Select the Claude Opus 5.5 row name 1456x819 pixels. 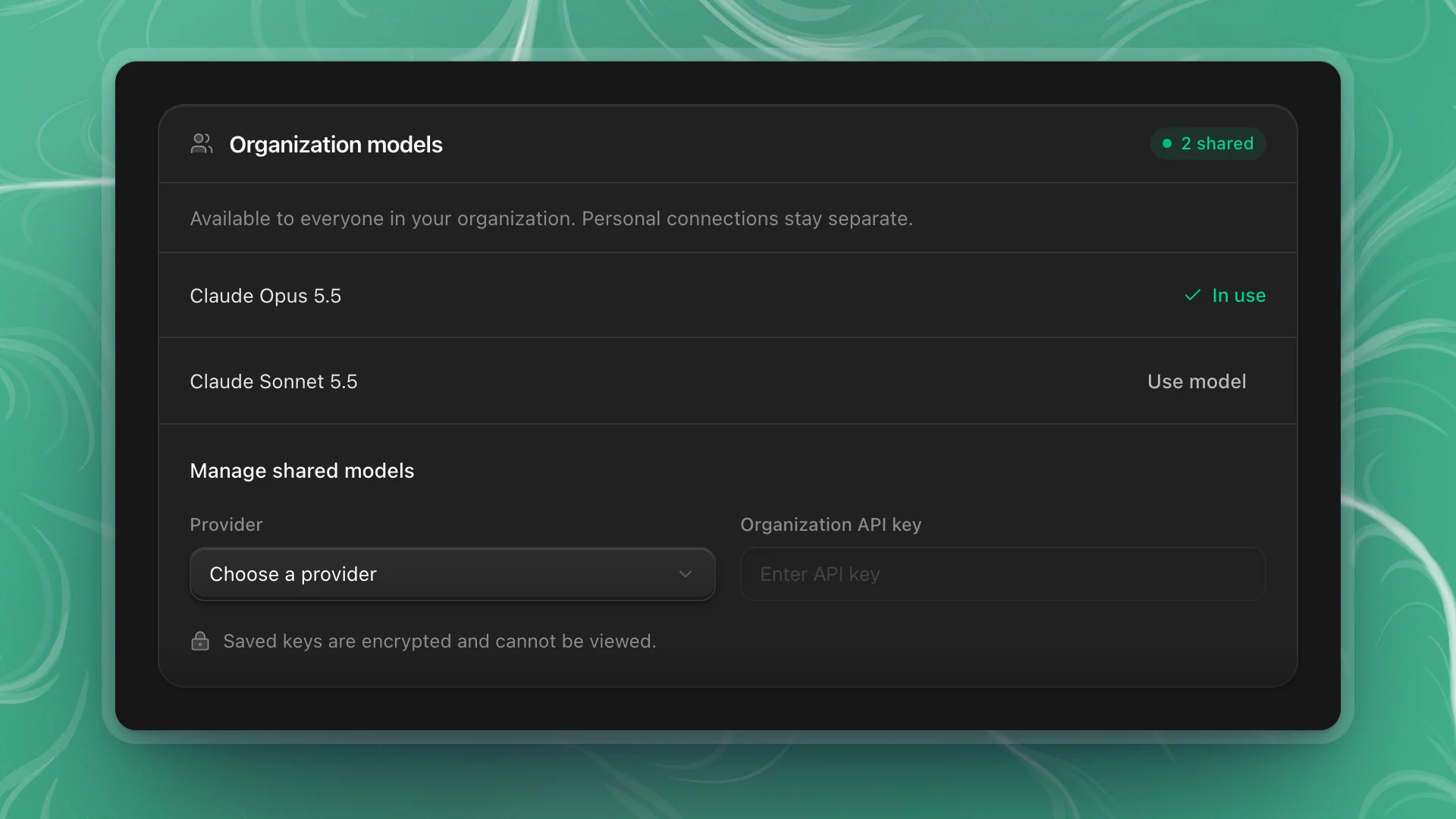tap(265, 296)
